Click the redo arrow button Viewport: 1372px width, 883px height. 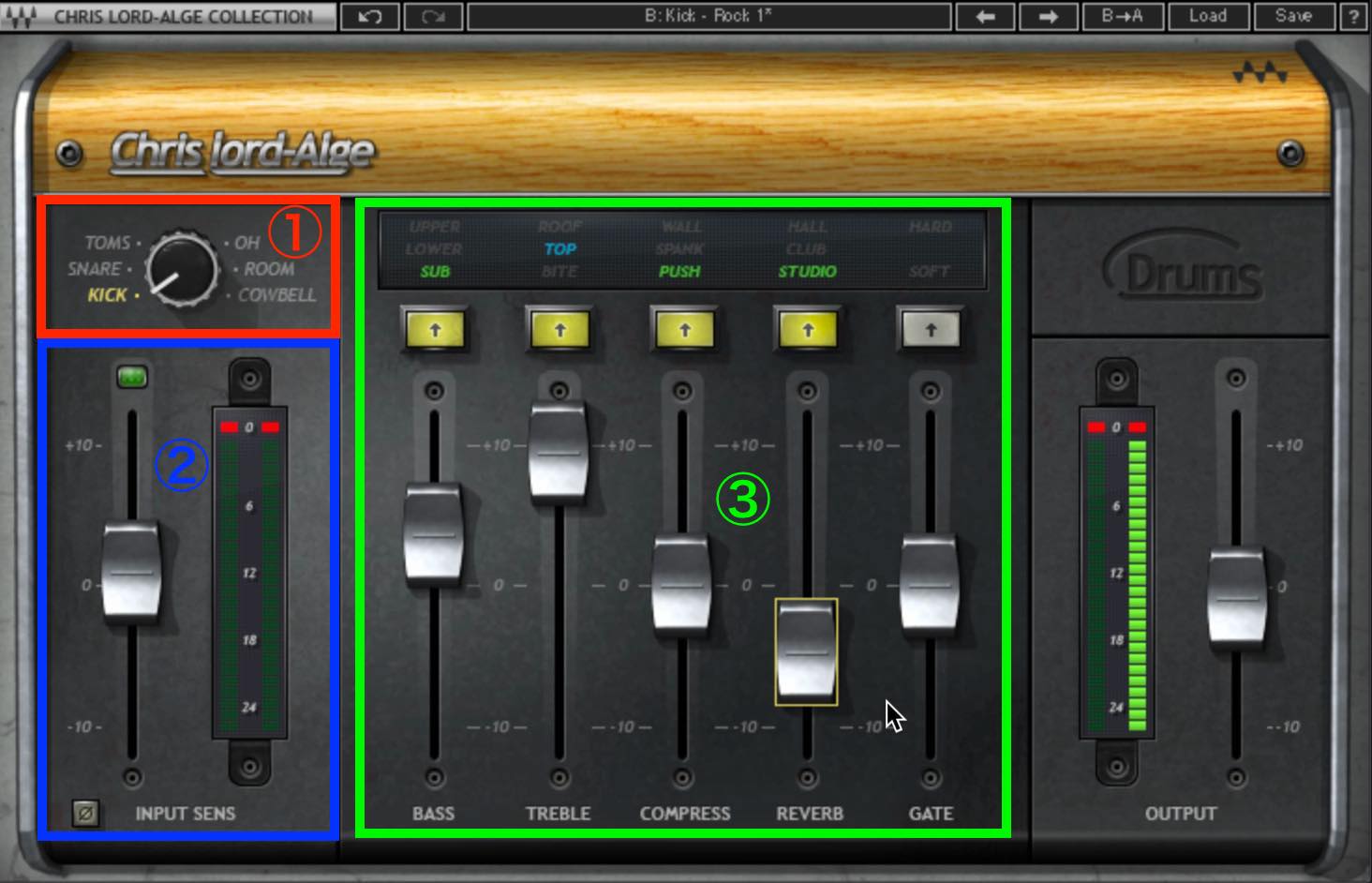pyautogui.click(x=433, y=17)
